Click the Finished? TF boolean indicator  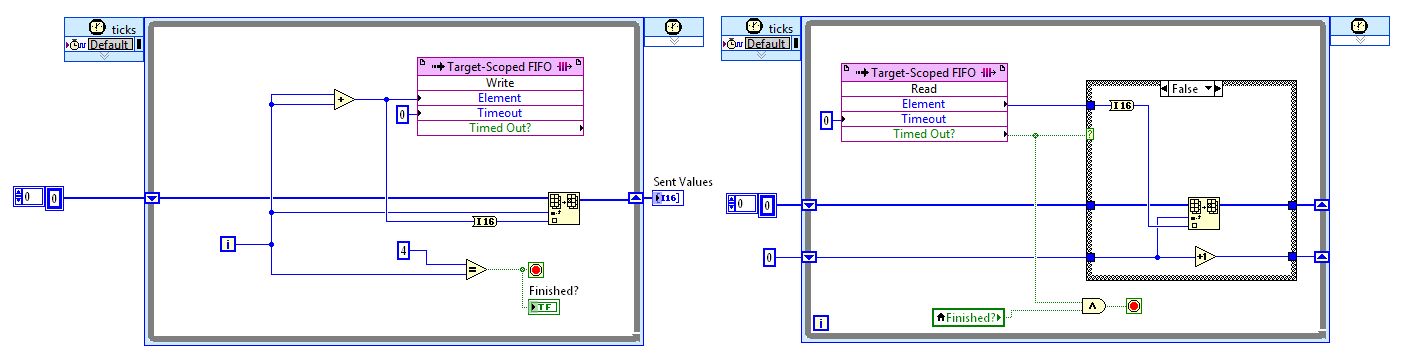point(544,307)
